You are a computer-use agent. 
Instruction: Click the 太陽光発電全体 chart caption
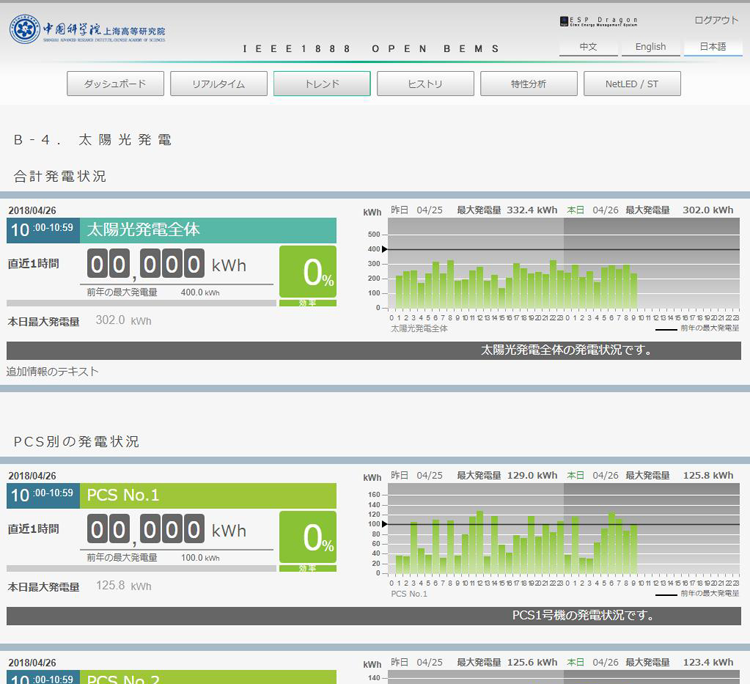pyautogui.click(x=419, y=329)
